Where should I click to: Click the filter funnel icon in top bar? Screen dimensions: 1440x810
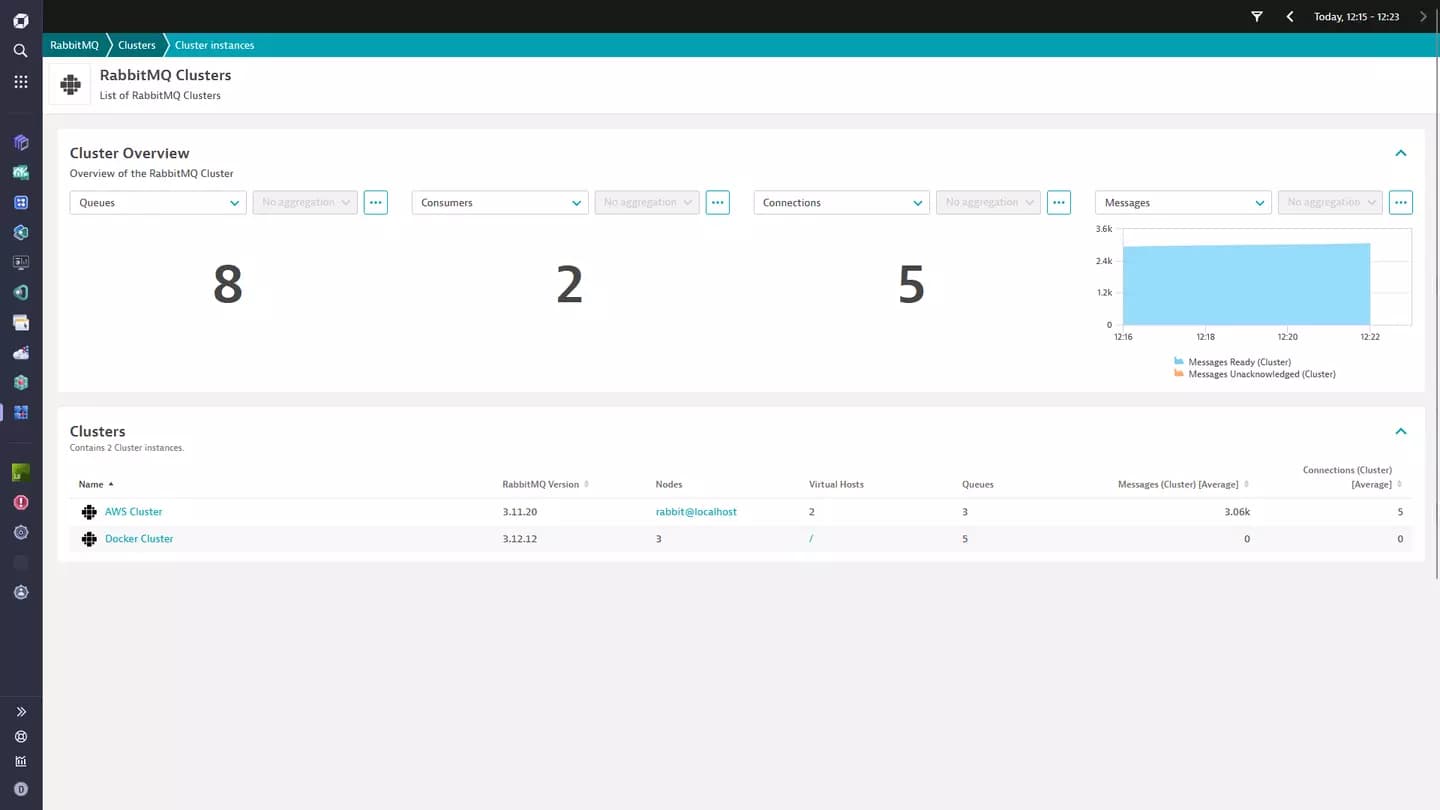(x=1257, y=17)
